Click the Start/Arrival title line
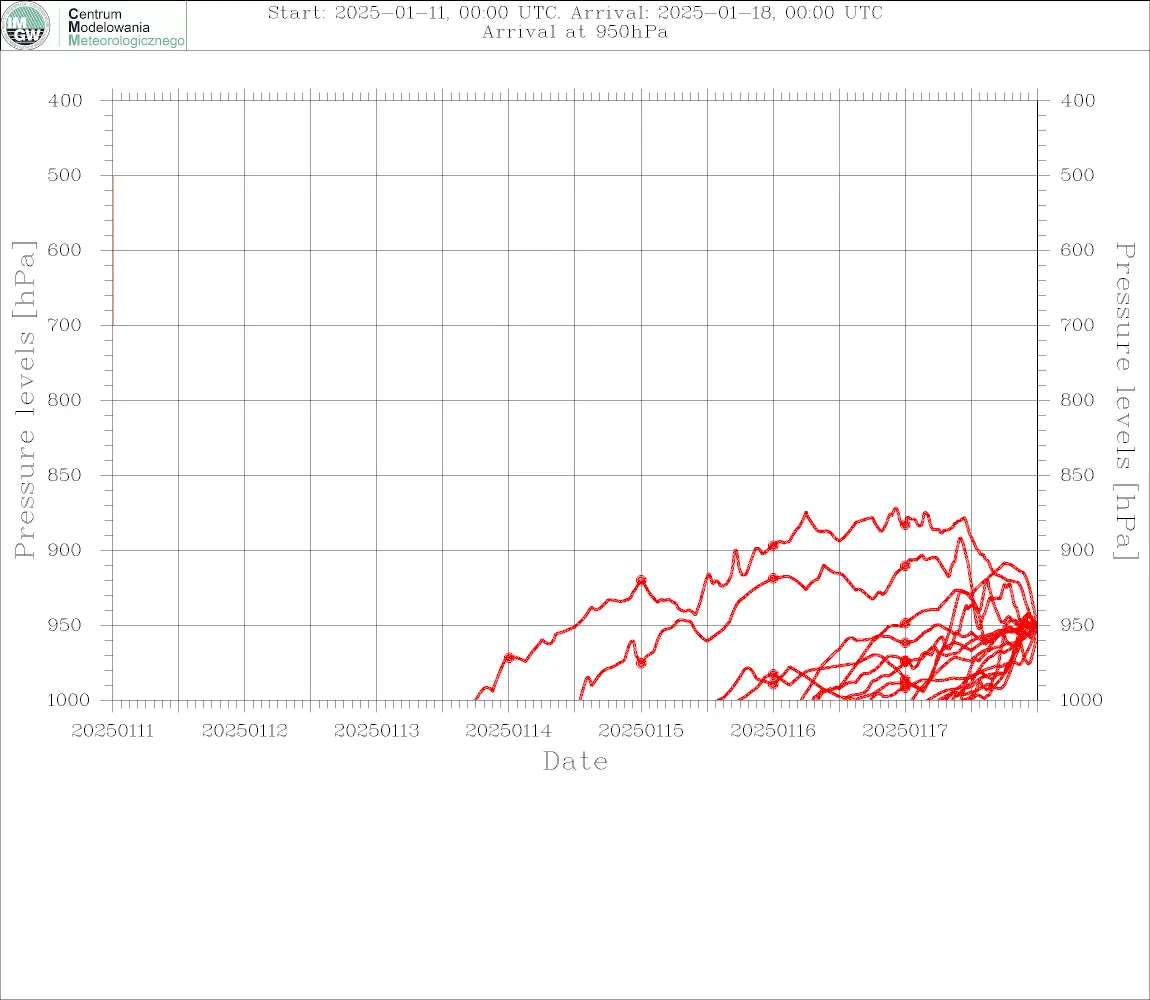This screenshot has height=1000, width=1150. pyautogui.click(x=575, y=12)
